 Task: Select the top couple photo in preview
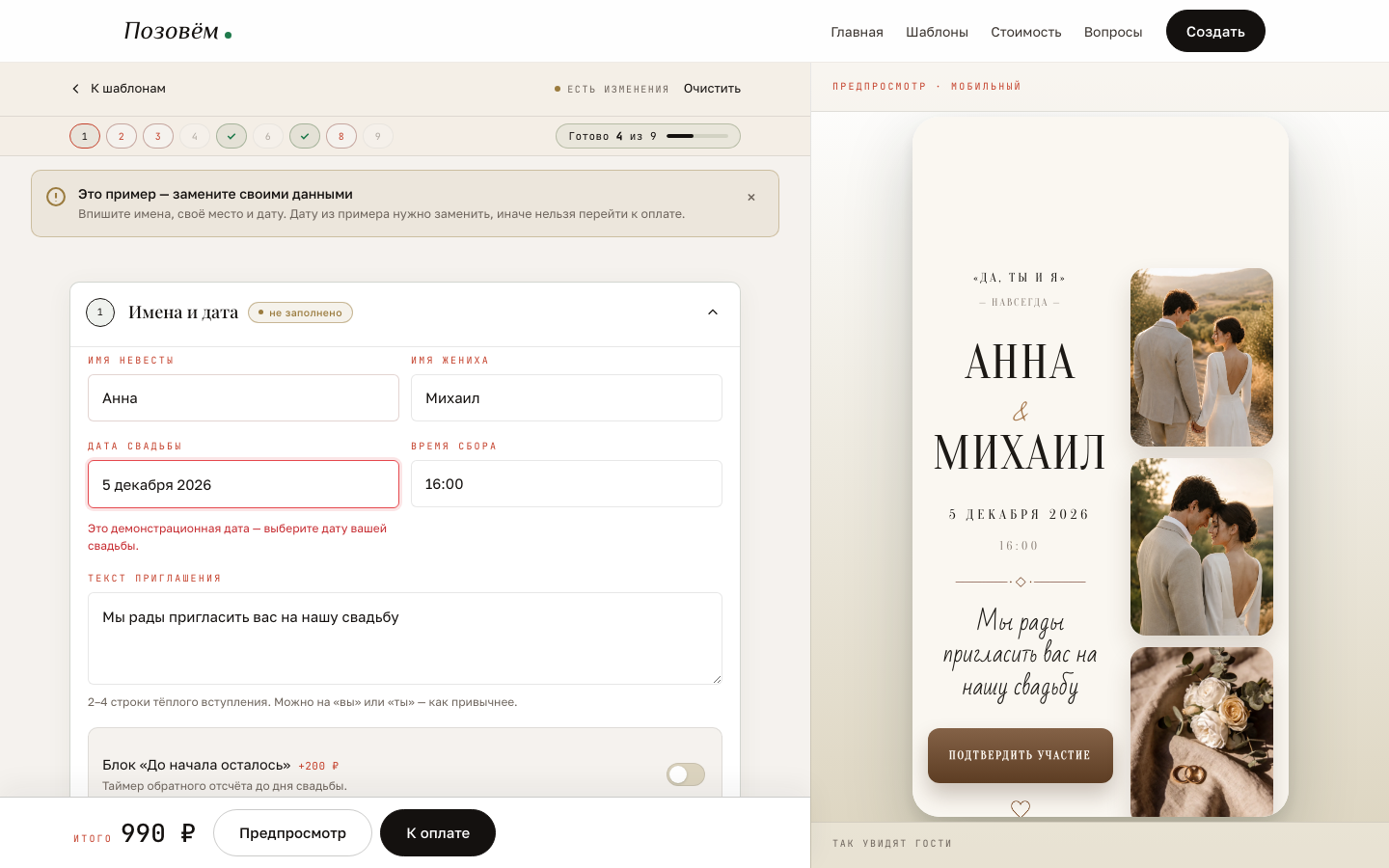(1202, 357)
